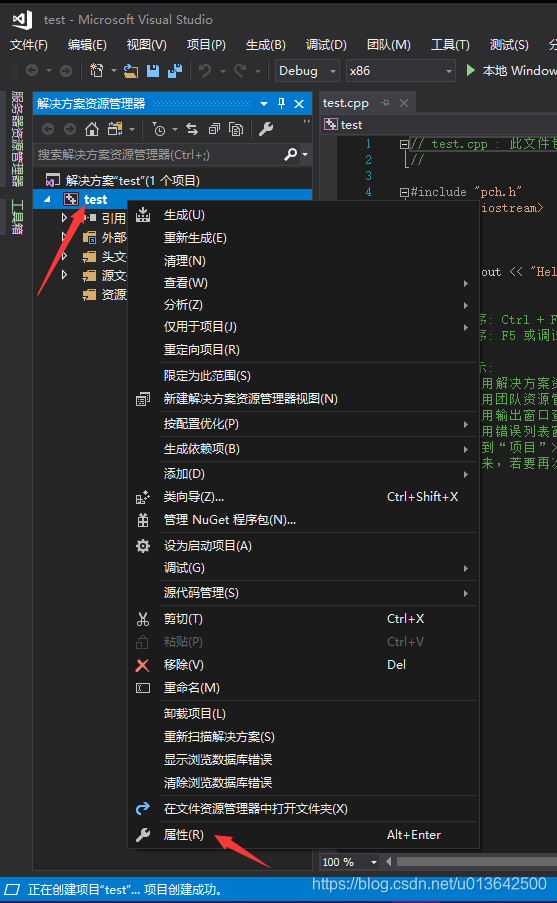557x903 pixels.
Task: Click the Navigate Backward icon in the main toolbar
Action: tap(32, 71)
